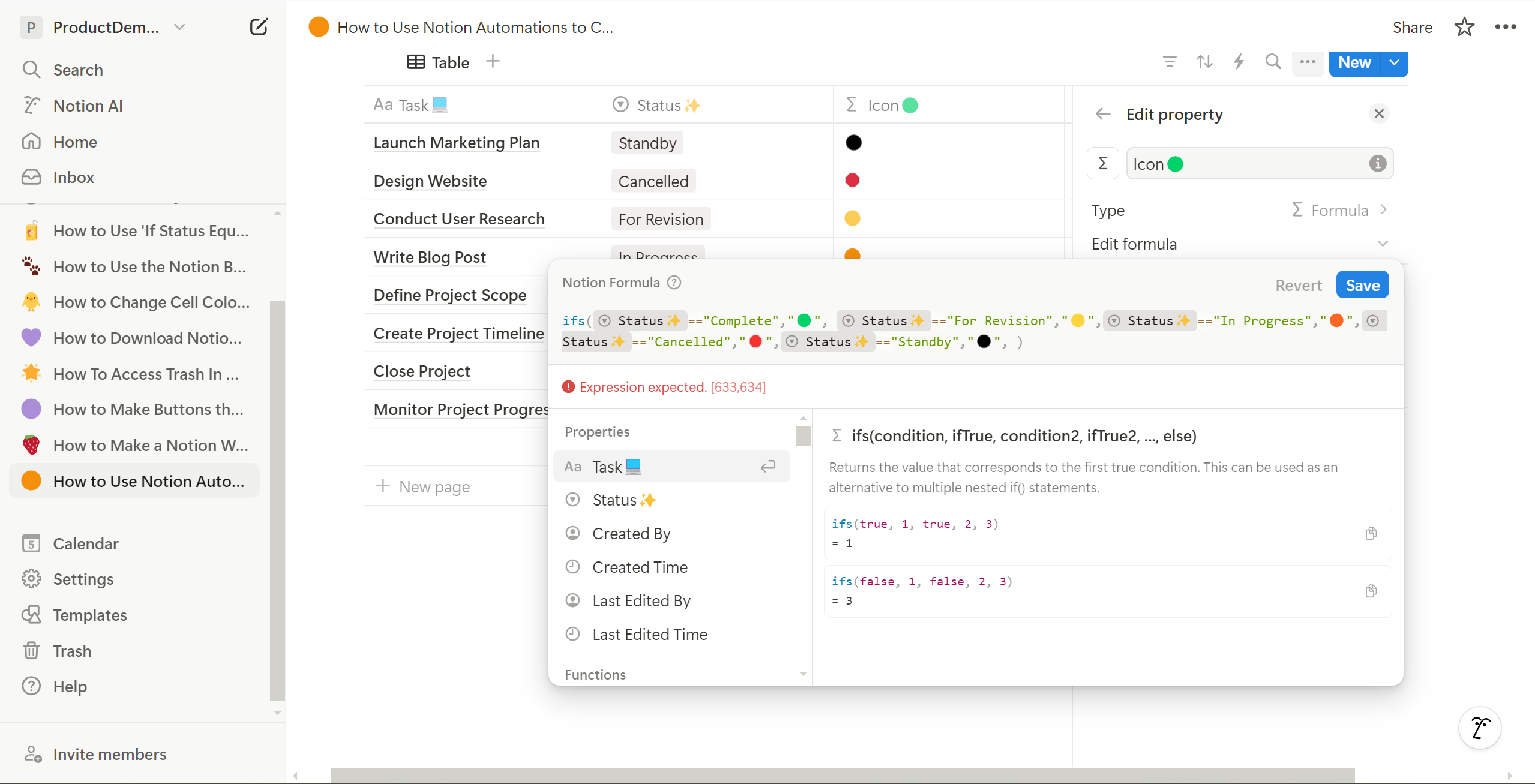Click the table search magnifier icon

(x=1273, y=62)
